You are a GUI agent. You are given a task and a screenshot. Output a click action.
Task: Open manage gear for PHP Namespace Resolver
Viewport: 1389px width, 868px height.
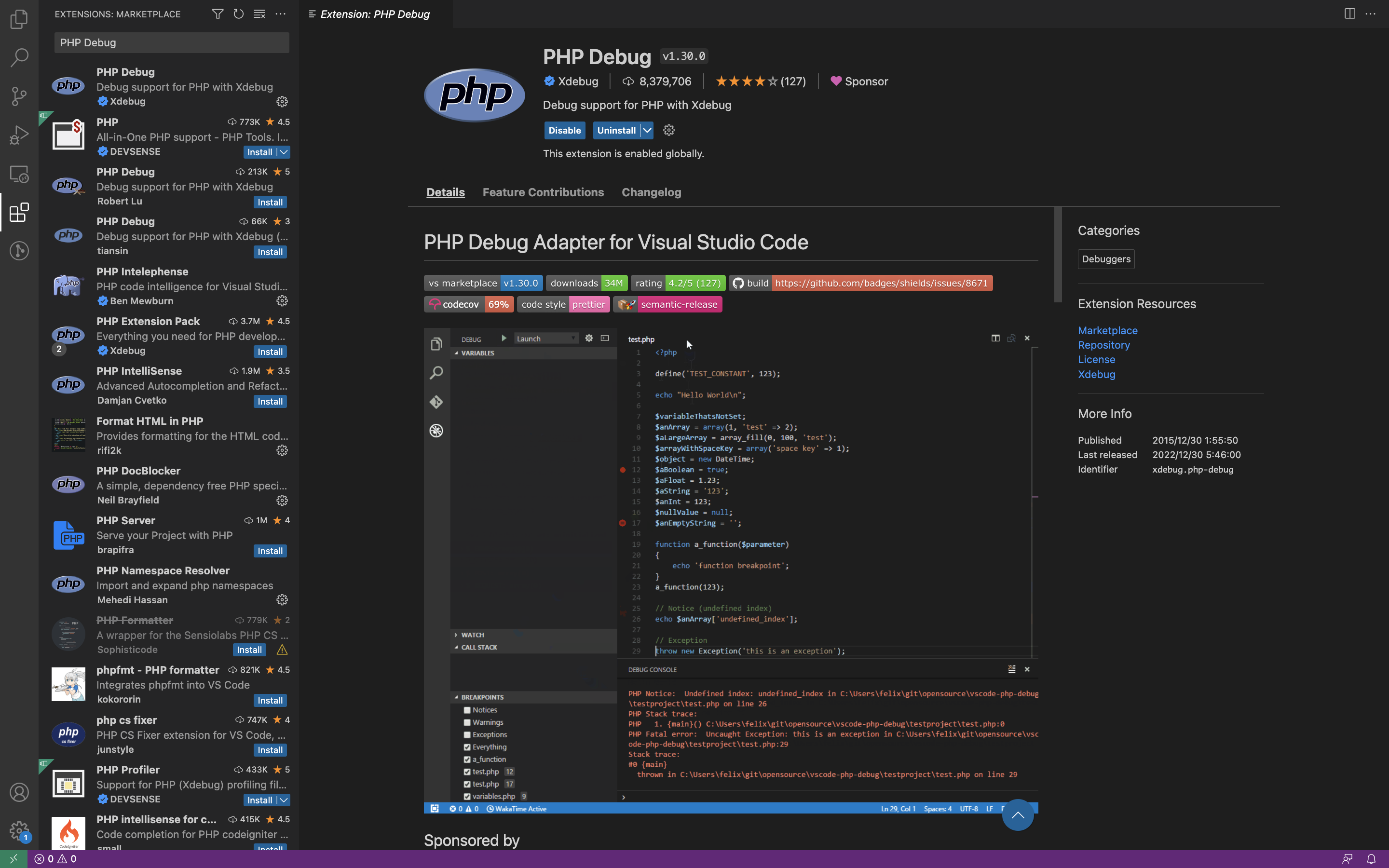282,600
